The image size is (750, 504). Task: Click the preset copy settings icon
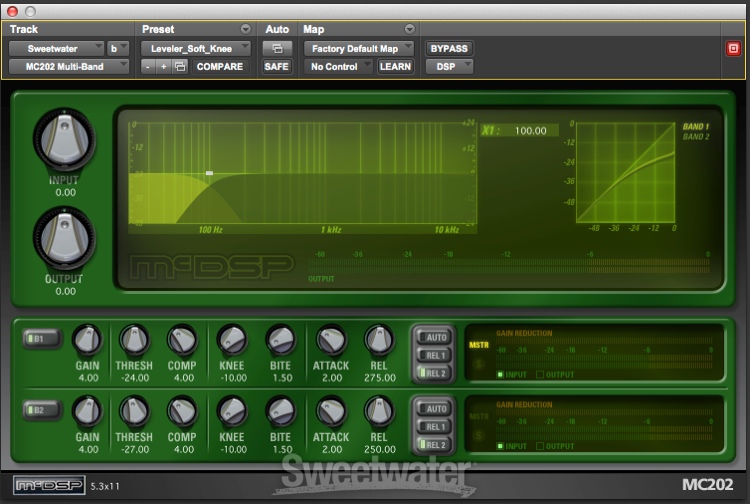pyautogui.click(x=180, y=66)
